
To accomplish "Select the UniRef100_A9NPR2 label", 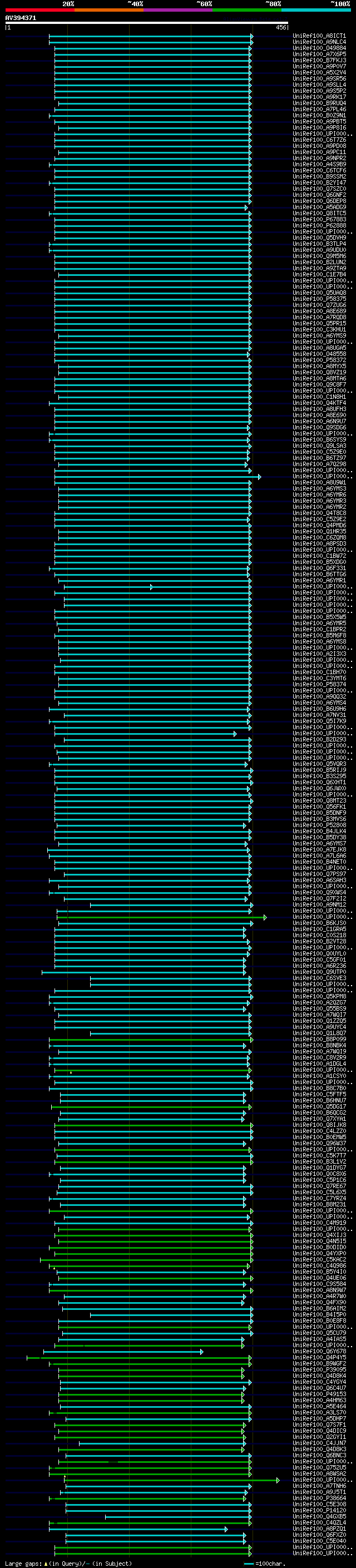I will tap(319, 159).
